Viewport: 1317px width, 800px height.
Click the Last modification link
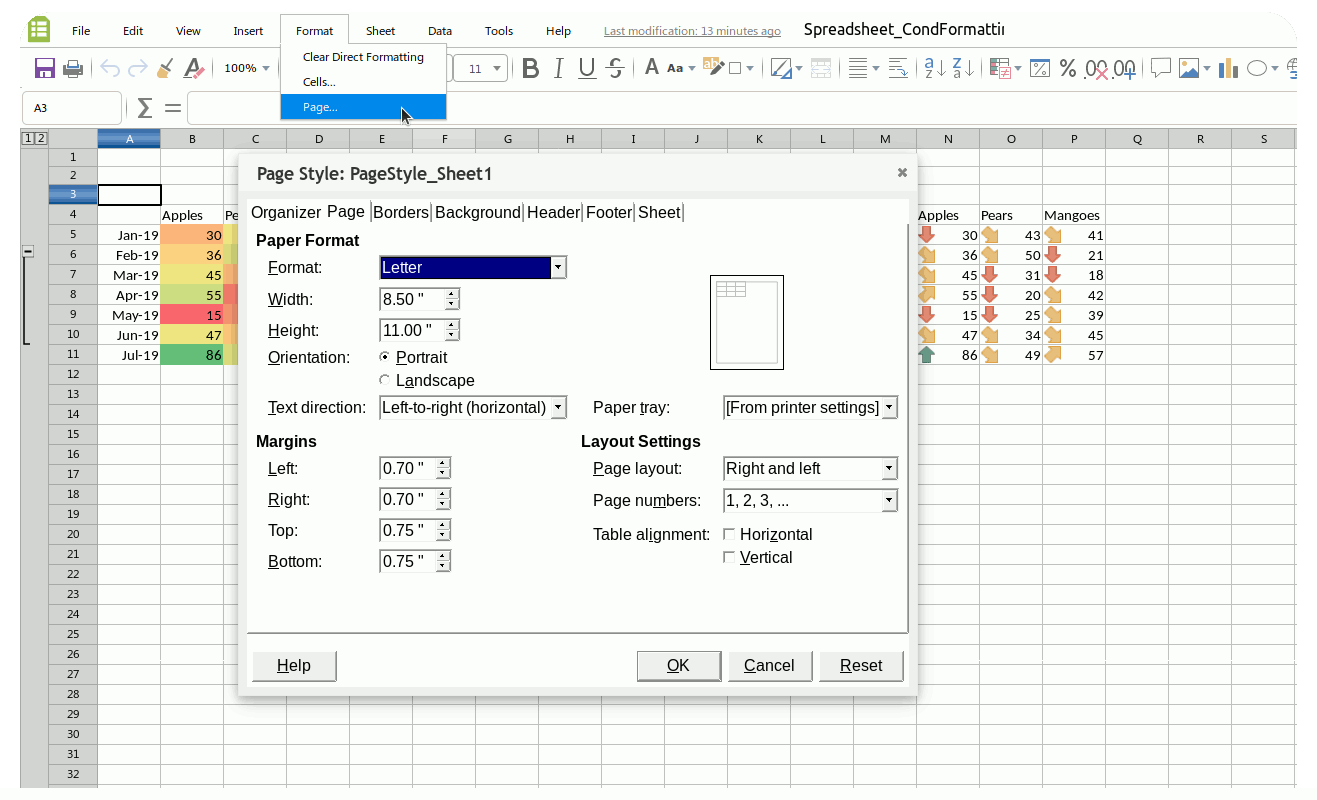click(692, 31)
